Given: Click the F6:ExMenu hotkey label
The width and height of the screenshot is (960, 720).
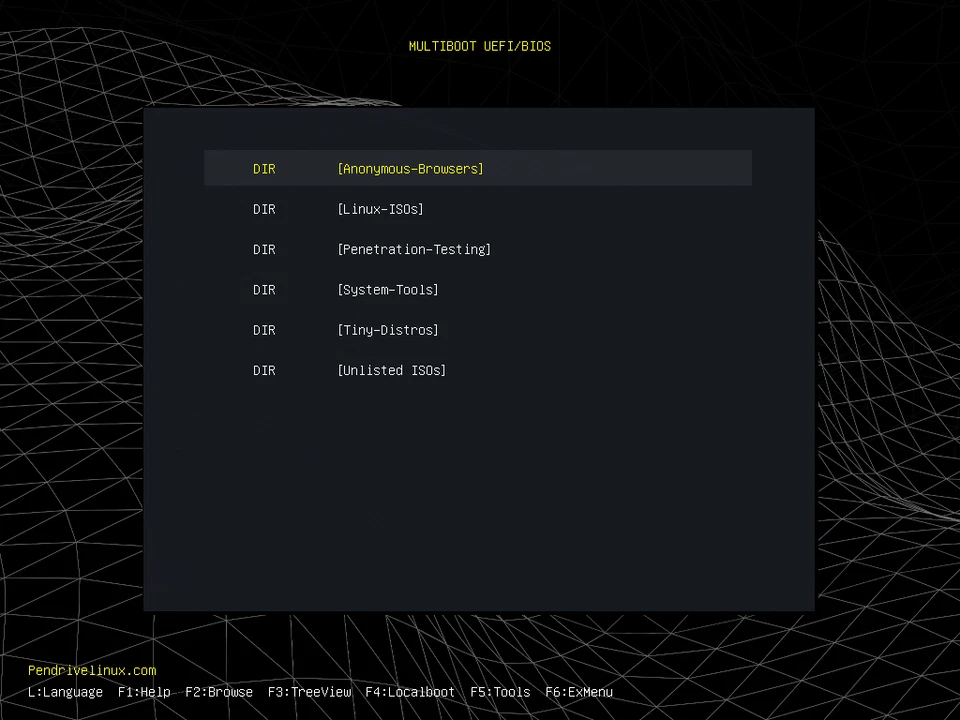Looking at the screenshot, I should pos(579,692).
